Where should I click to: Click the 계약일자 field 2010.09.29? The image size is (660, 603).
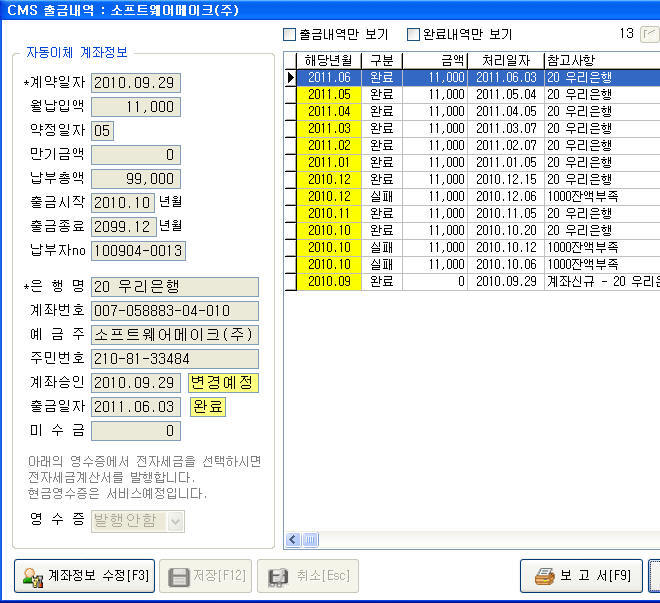pyautogui.click(x=136, y=83)
